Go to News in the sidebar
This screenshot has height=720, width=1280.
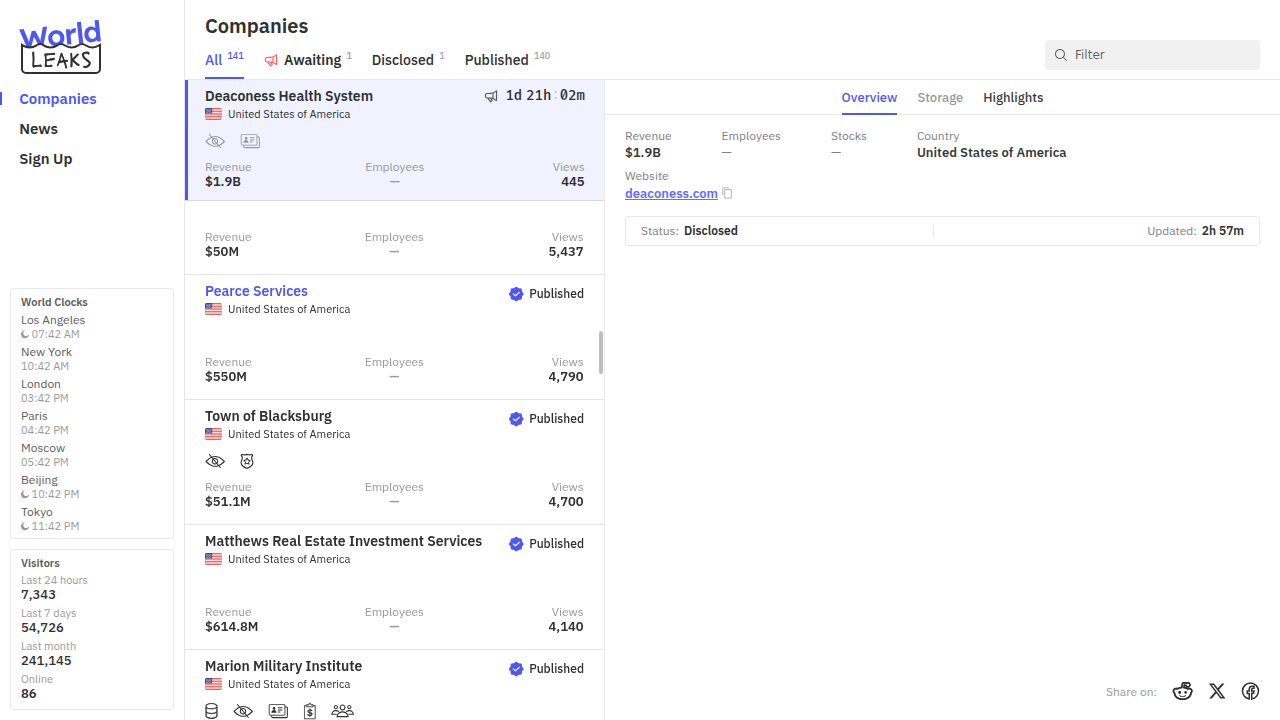pos(39,129)
